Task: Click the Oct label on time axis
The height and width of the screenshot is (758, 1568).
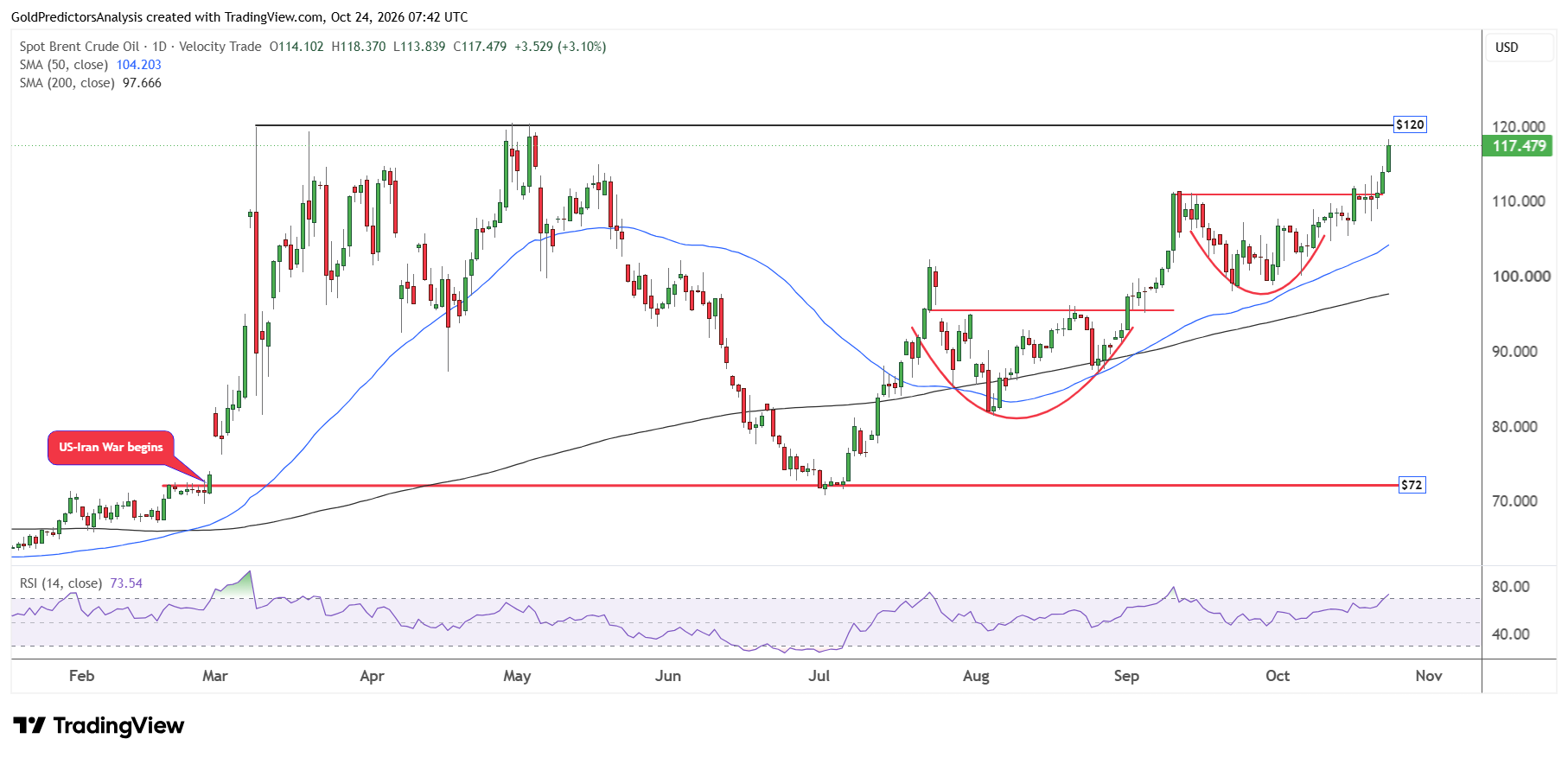Action: [x=1278, y=676]
